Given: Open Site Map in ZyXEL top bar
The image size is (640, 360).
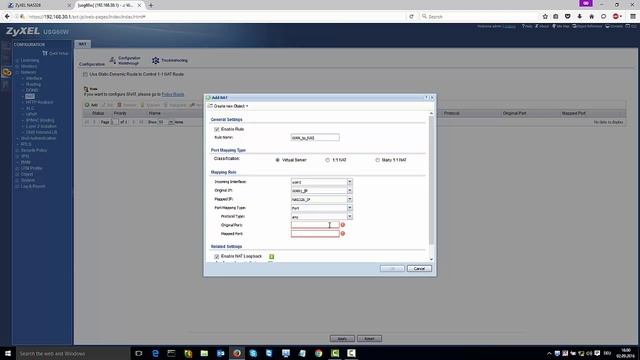Looking at the screenshot, I should click(561, 26).
